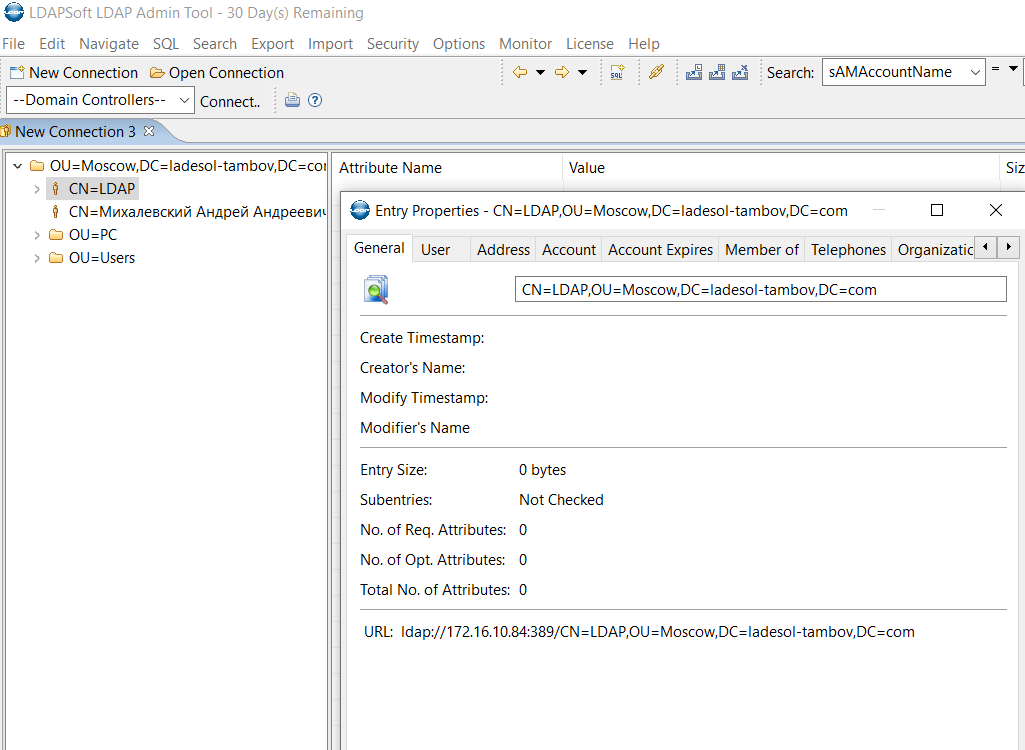1025x750 pixels.
Task: Click the DN text field in Entry Properties
Action: (x=761, y=290)
